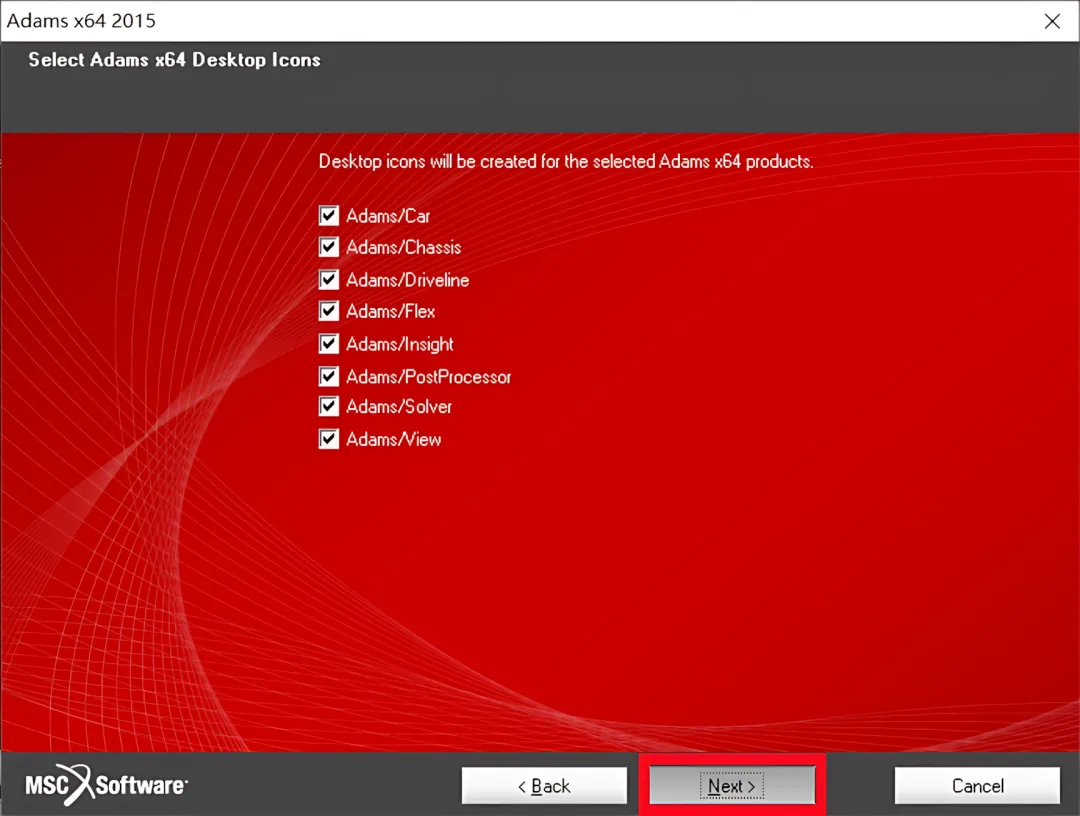Cancel the Adams installation
The height and width of the screenshot is (816, 1080).
coord(977,786)
